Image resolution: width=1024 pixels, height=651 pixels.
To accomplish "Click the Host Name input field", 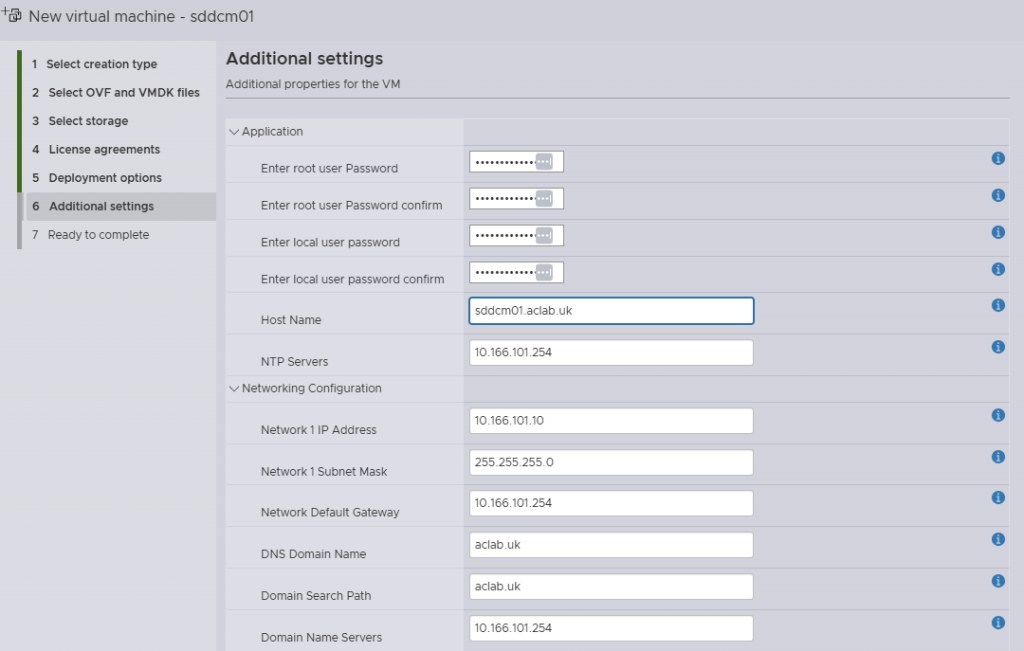I will (610, 311).
